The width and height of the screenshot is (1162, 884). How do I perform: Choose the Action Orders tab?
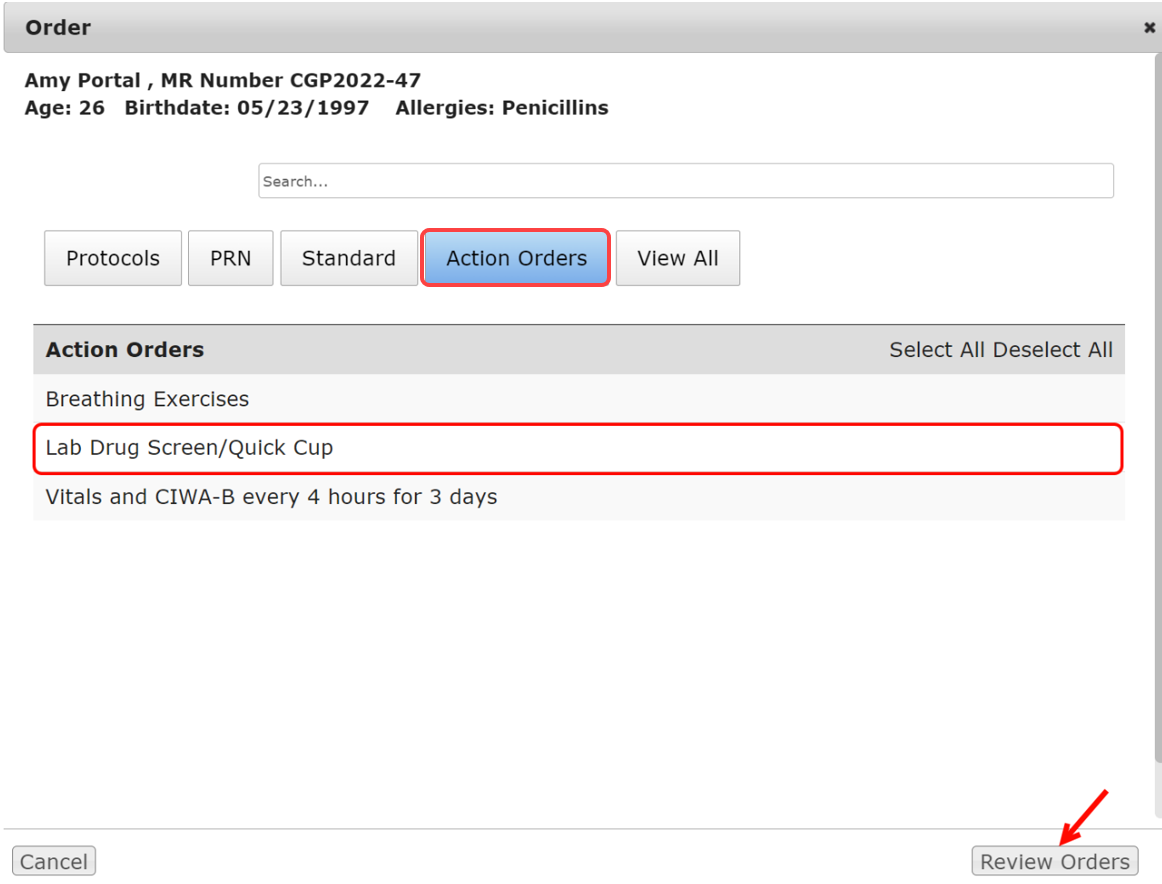pyautogui.click(x=516, y=258)
